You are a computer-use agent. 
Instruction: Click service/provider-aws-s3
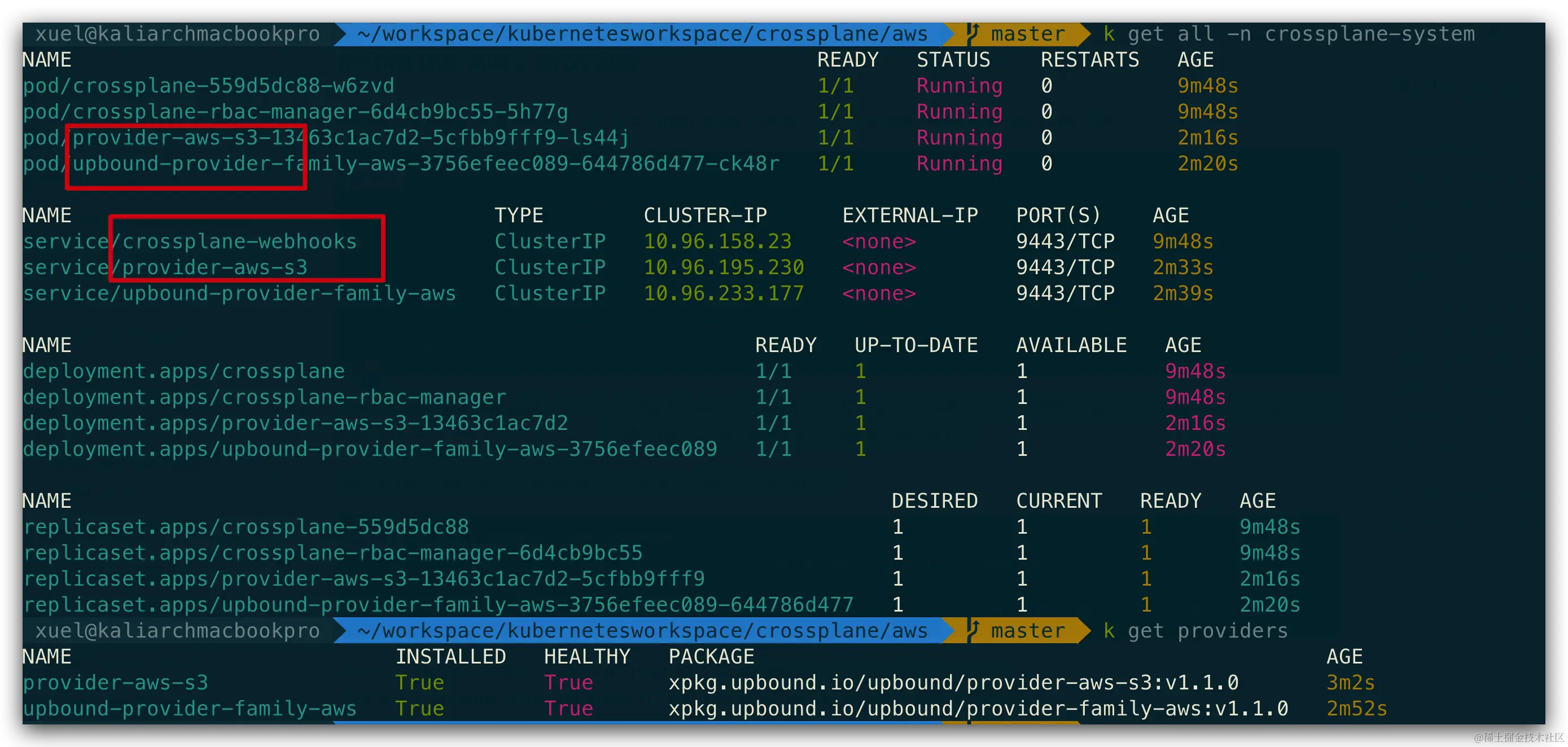point(165,267)
